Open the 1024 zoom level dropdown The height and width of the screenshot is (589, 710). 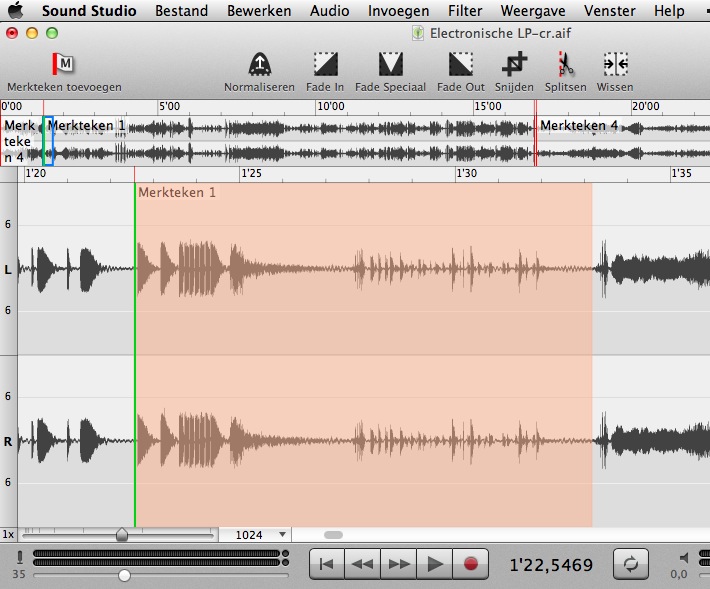click(254, 535)
